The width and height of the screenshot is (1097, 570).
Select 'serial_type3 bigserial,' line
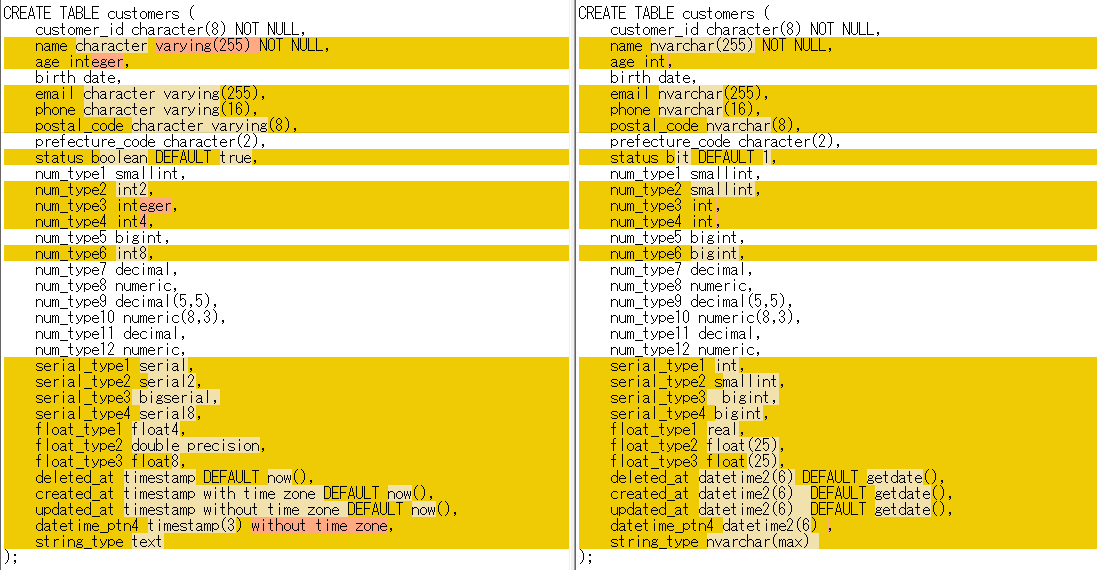tap(127, 398)
